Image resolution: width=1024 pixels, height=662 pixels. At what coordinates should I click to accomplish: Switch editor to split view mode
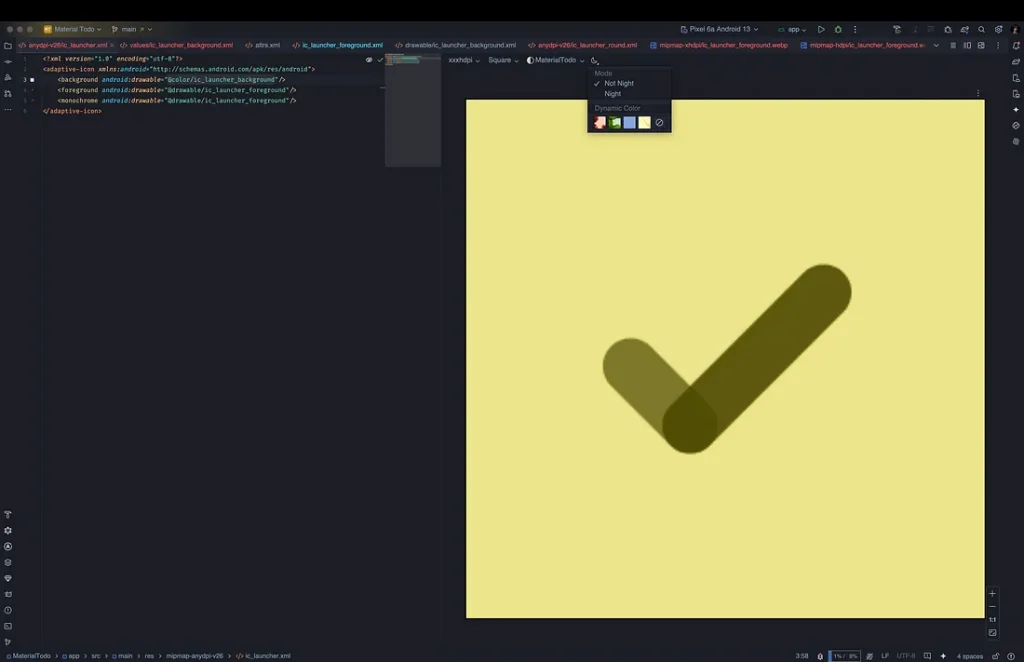[967, 46]
